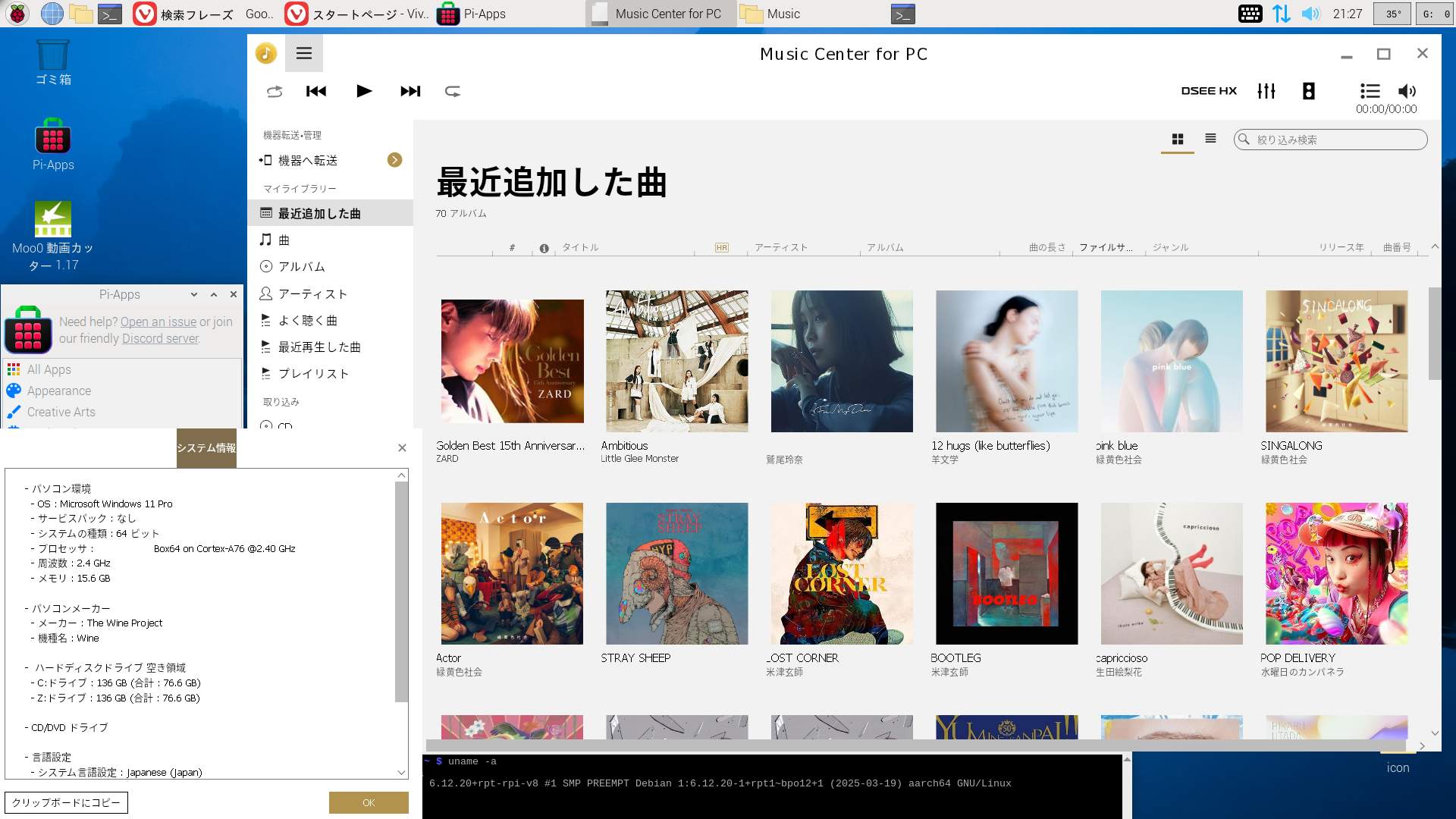Open the volume control
The width and height of the screenshot is (1456, 819).
click(x=1407, y=91)
